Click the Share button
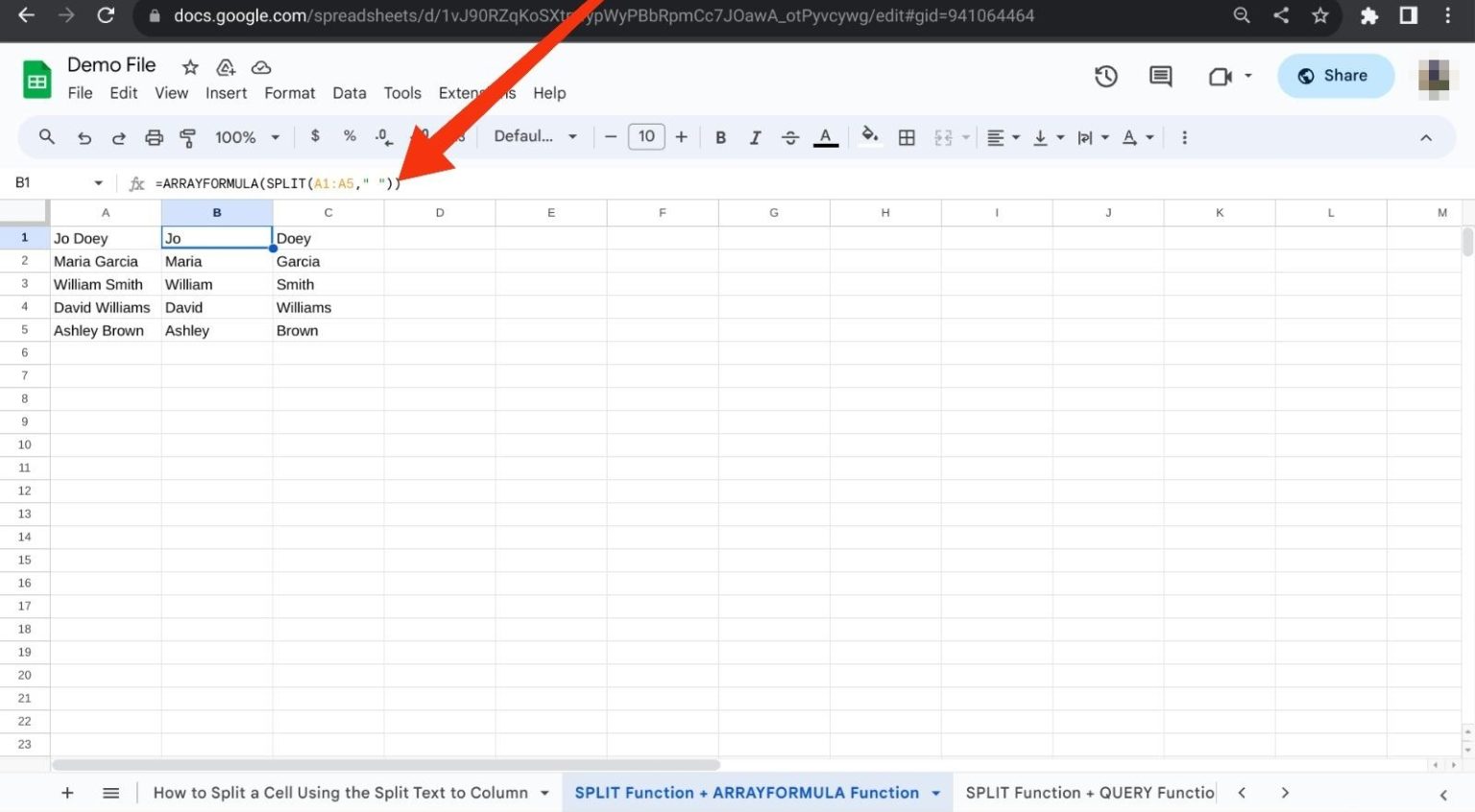 pyautogui.click(x=1335, y=76)
